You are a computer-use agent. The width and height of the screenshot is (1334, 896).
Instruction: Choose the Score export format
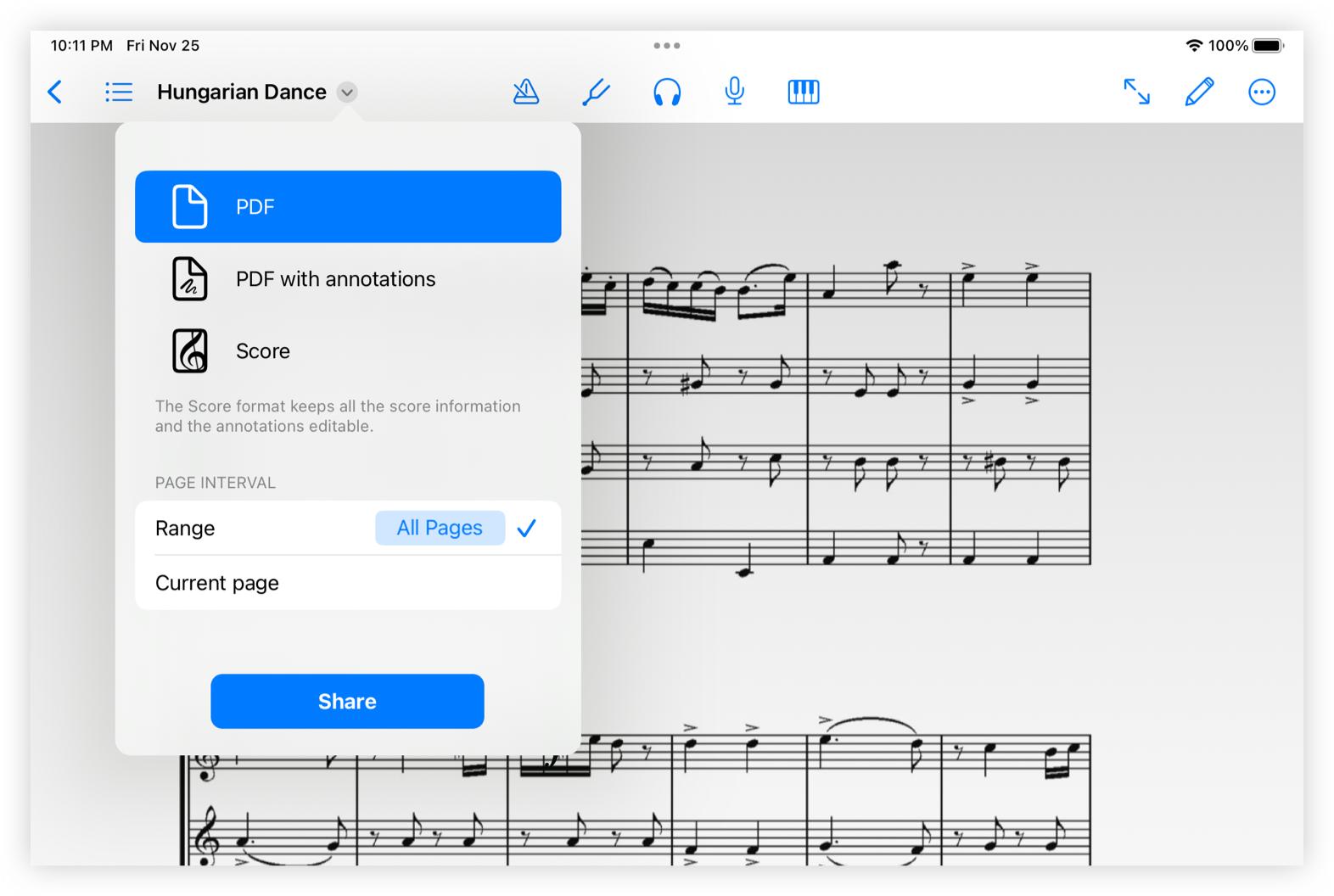click(x=348, y=351)
